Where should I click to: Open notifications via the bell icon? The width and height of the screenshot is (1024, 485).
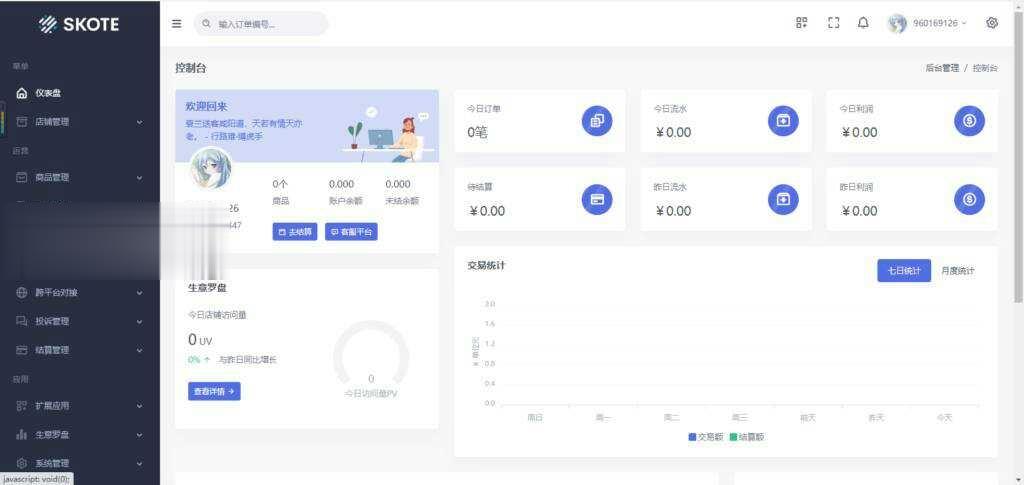click(x=863, y=23)
